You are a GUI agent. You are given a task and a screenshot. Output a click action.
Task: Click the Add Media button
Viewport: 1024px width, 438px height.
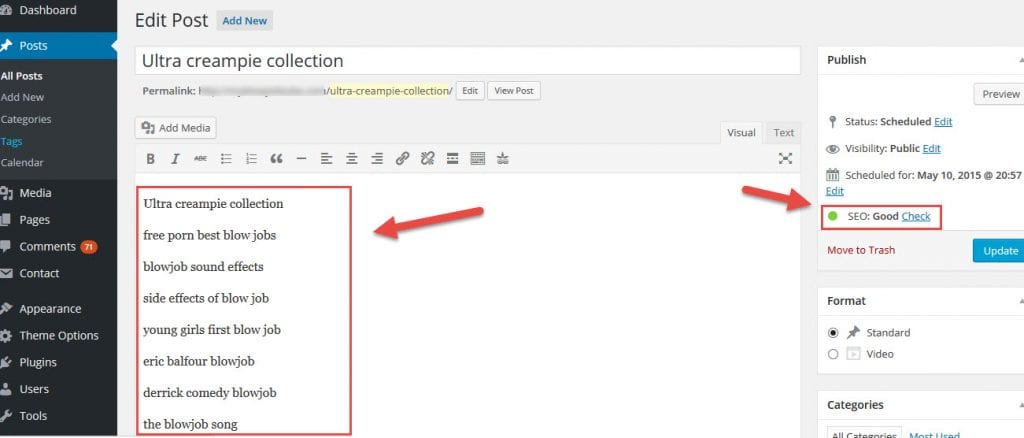click(x=176, y=128)
